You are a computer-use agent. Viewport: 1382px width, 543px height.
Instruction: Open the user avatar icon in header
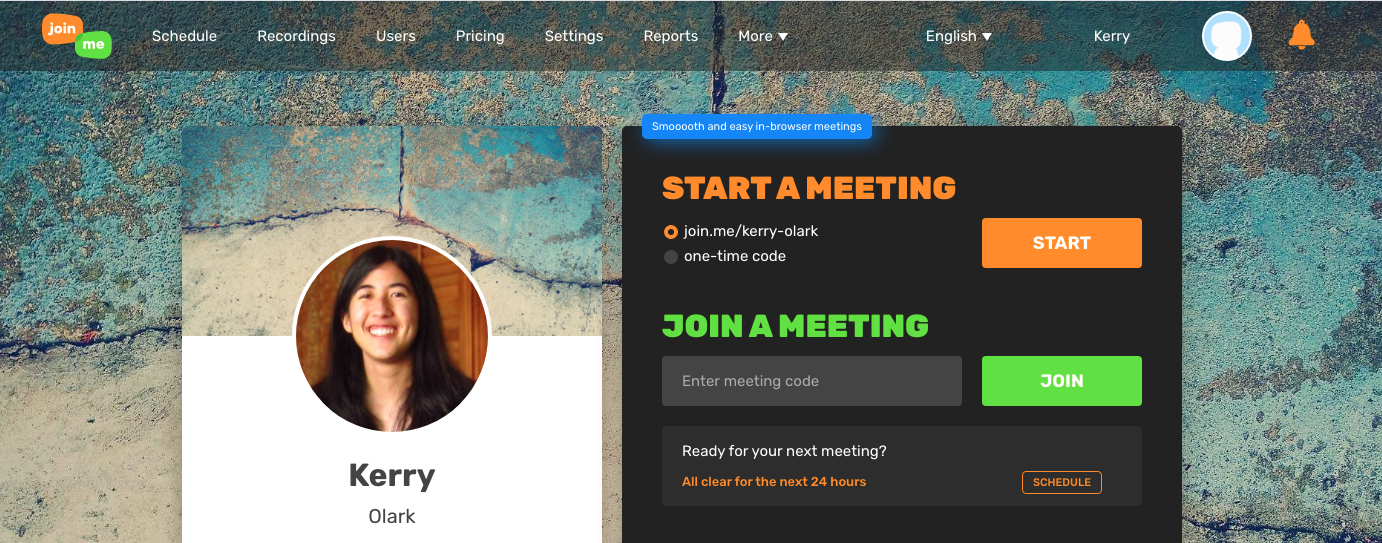point(1227,36)
